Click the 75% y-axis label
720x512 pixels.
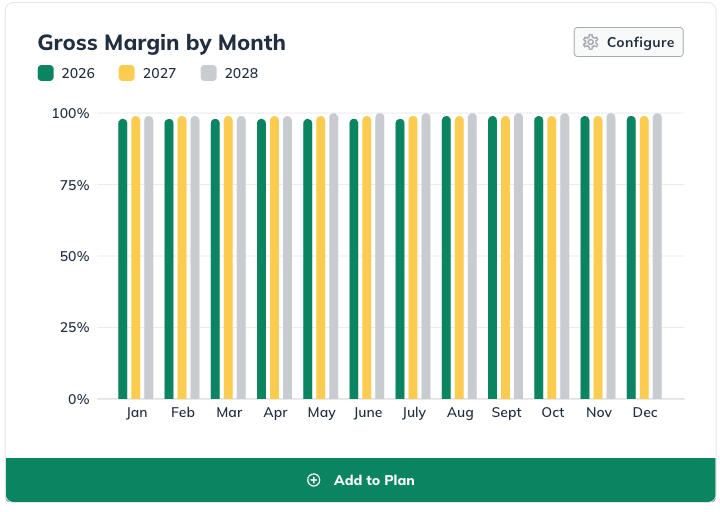[x=74, y=185]
